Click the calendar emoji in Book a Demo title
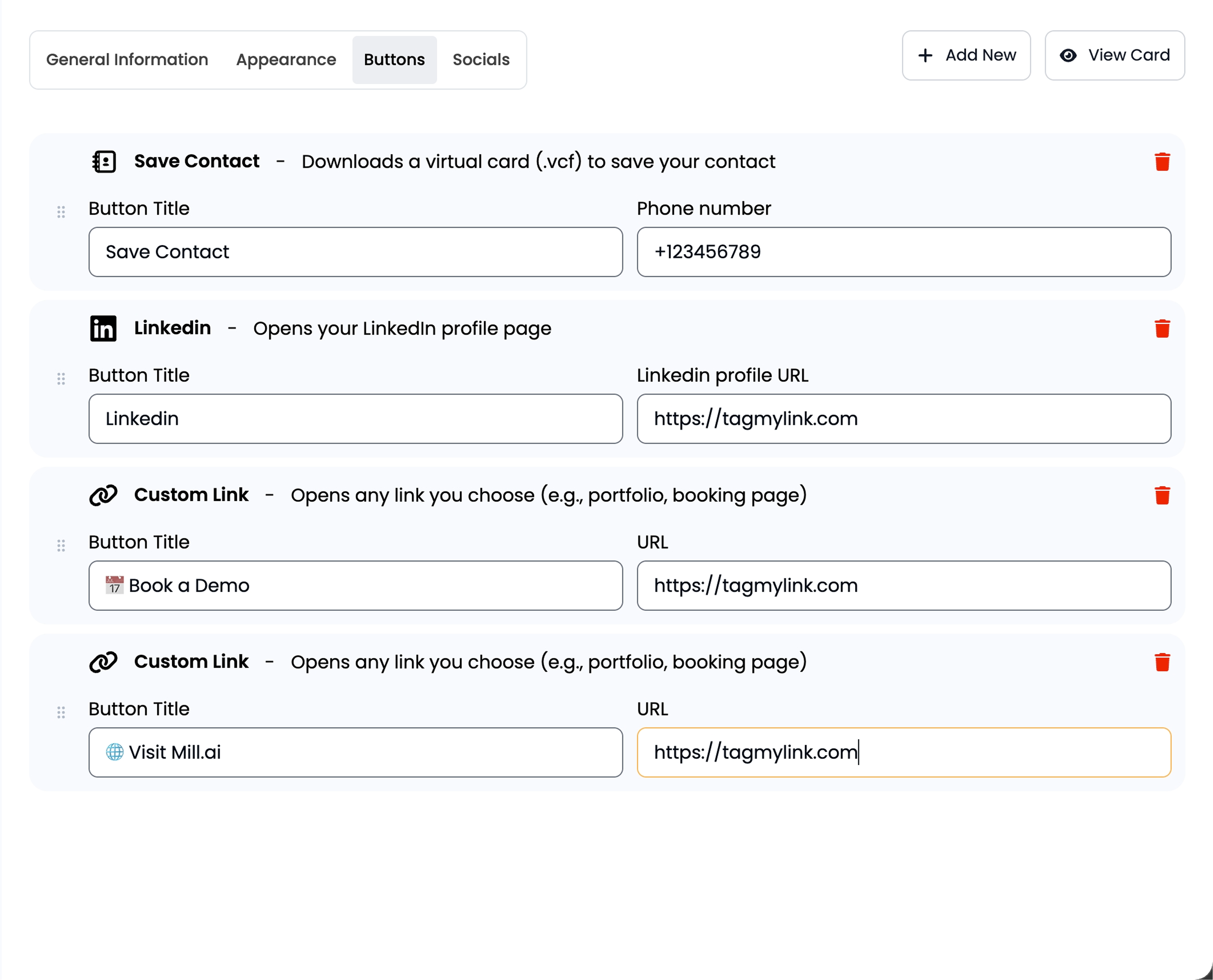The height and width of the screenshot is (980, 1213). click(115, 585)
